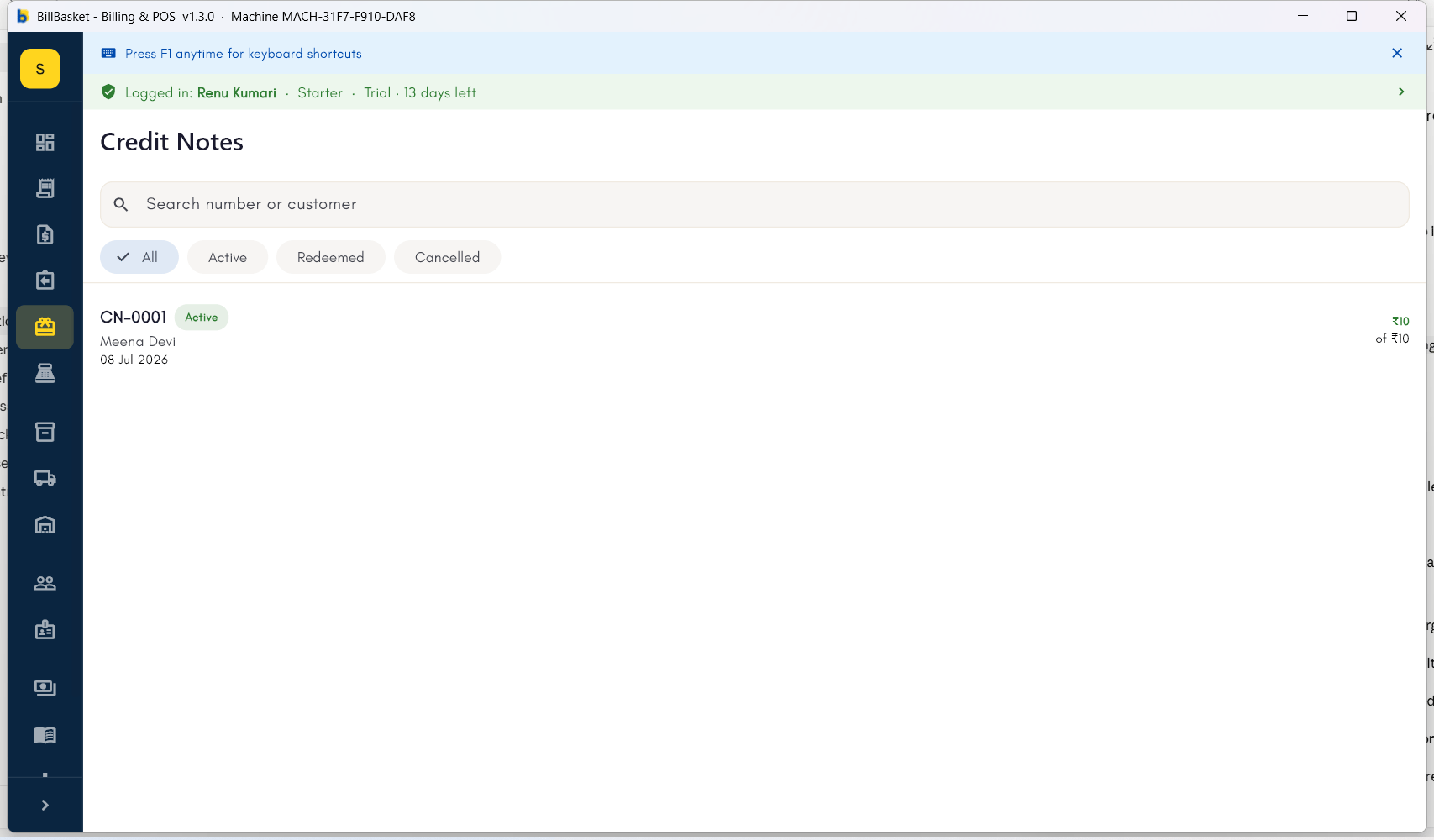The width and height of the screenshot is (1434, 840).
Task: Click the date 08 Jul 2026
Action: click(x=134, y=360)
